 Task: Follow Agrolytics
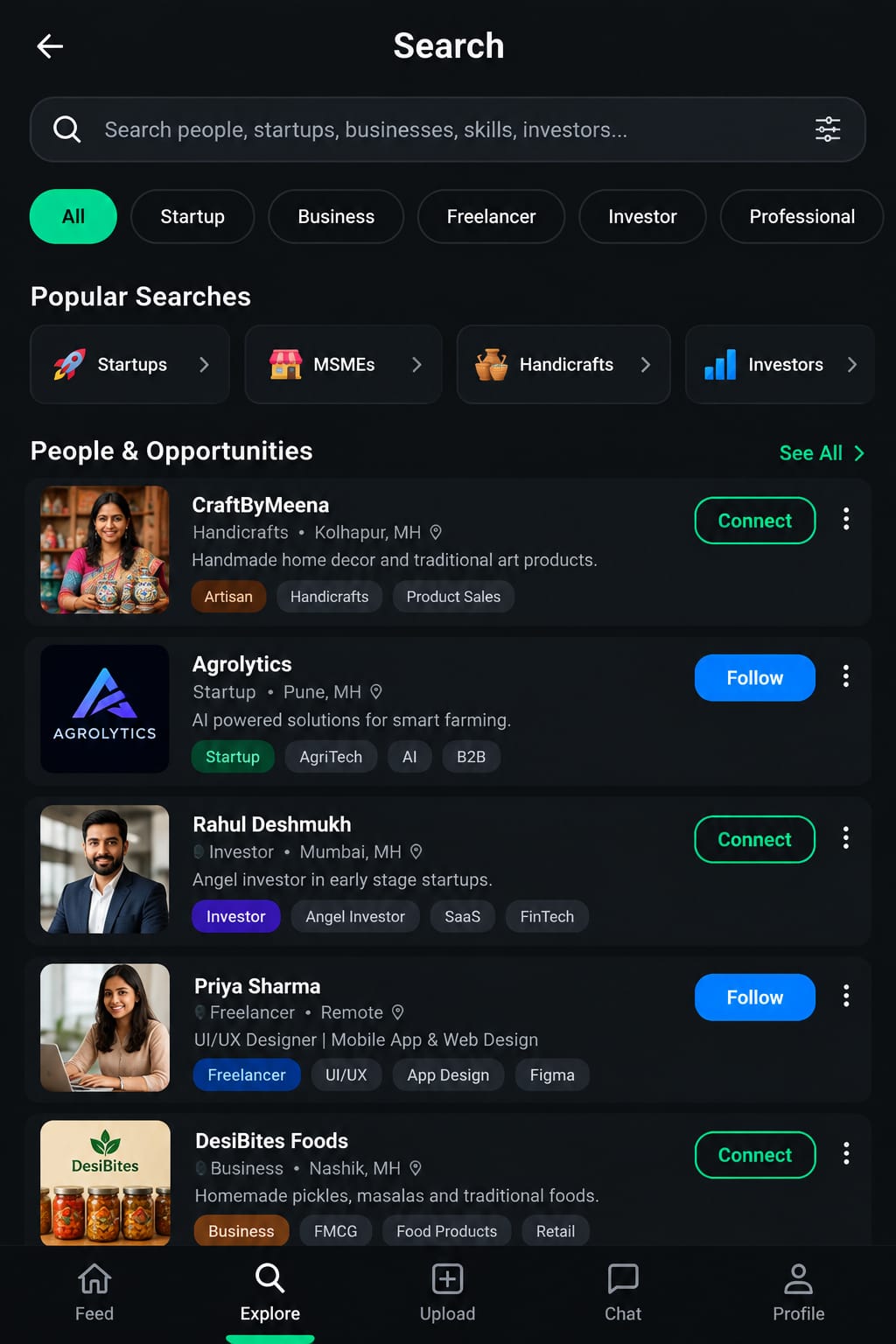(x=754, y=677)
